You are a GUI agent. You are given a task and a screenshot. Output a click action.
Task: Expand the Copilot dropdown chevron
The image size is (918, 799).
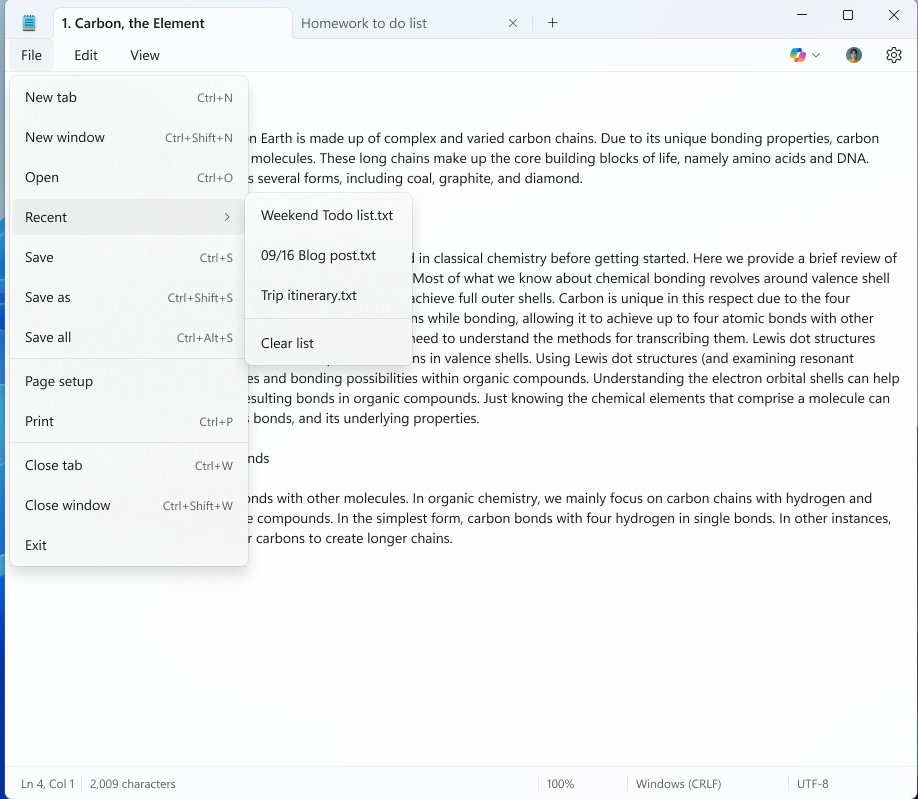[x=816, y=55]
